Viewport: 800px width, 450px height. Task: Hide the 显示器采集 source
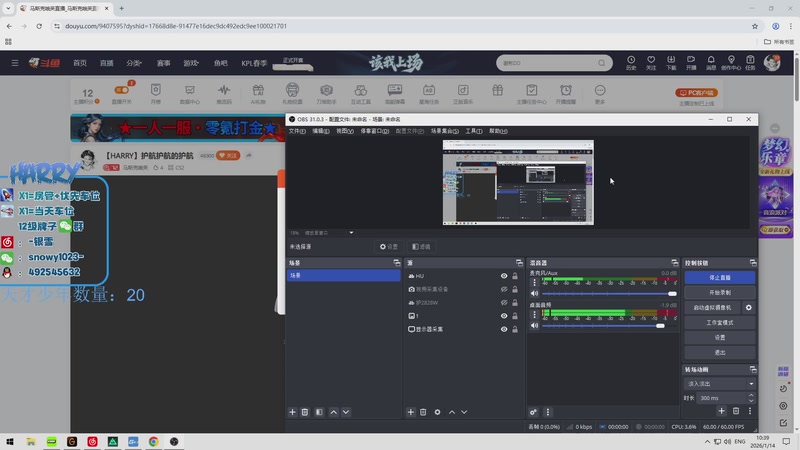pyautogui.click(x=504, y=329)
